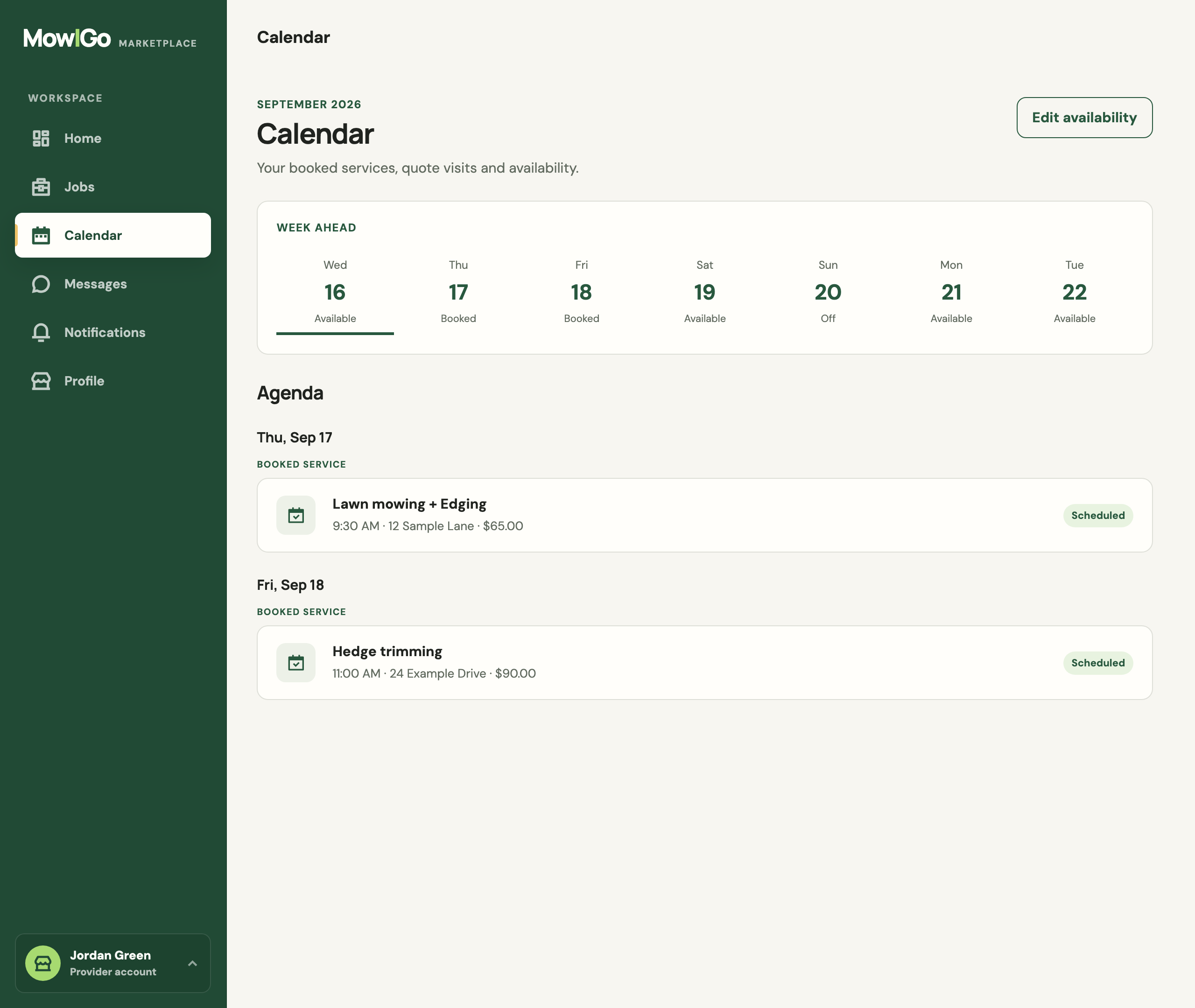Click the Jordan Green avatar icon
This screenshot has width=1195, height=1008.
click(x=43, y=963)
